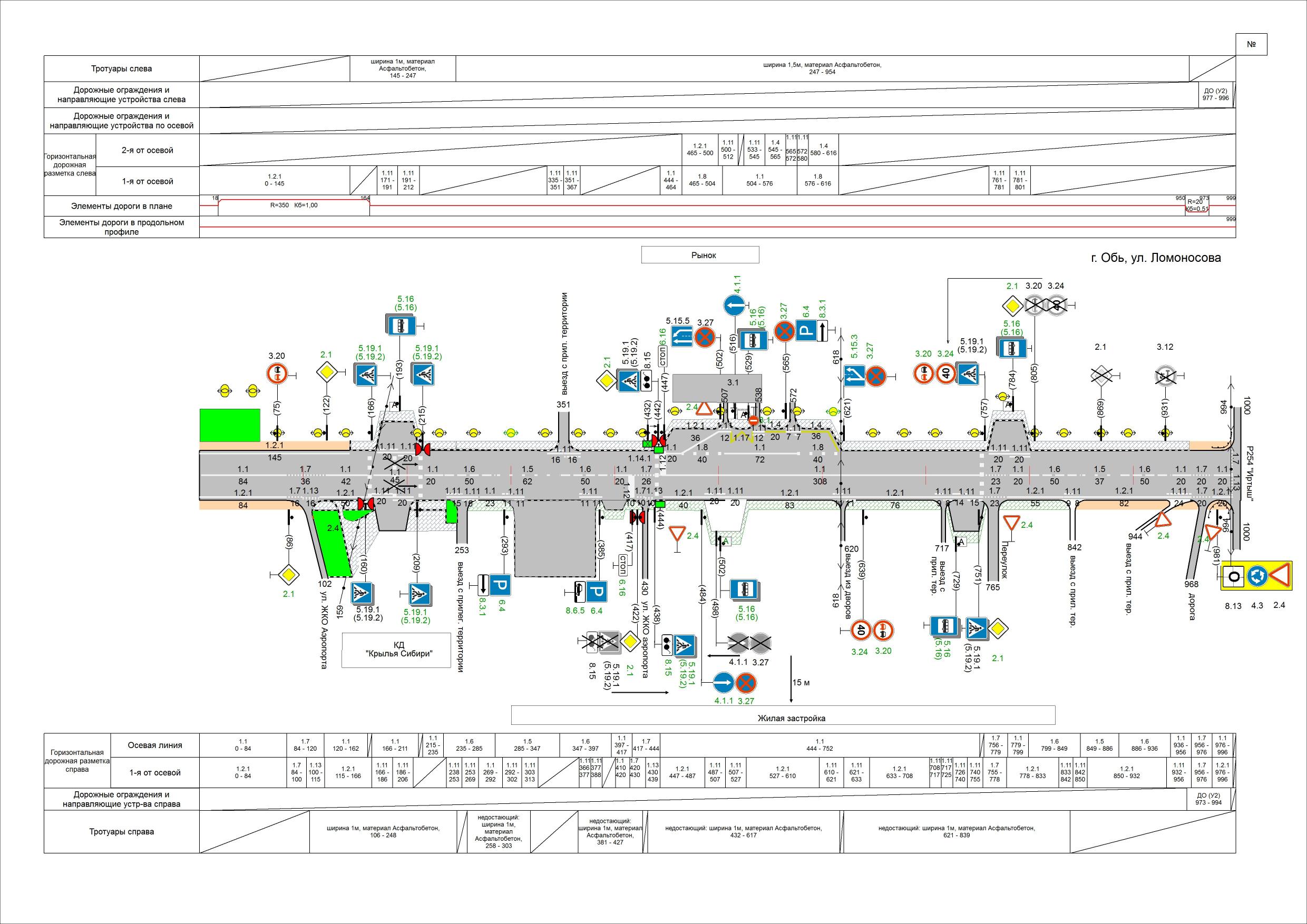Click the gray building block labeled 3.1
Screen dimensions: 1307x924
[x=717, y=389]
